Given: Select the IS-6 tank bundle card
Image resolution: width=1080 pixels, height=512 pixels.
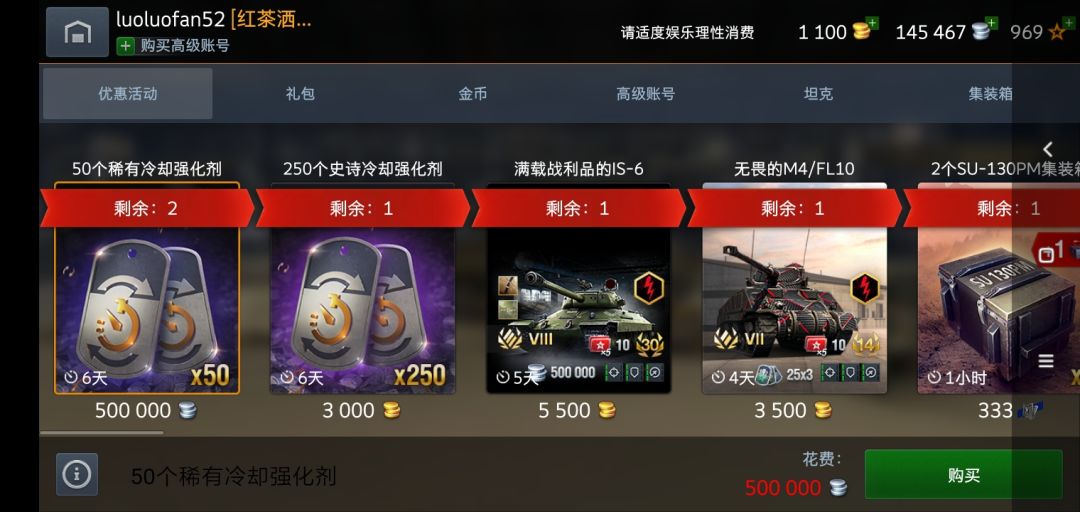Looking at the screenshot, I should pos(579,289).
